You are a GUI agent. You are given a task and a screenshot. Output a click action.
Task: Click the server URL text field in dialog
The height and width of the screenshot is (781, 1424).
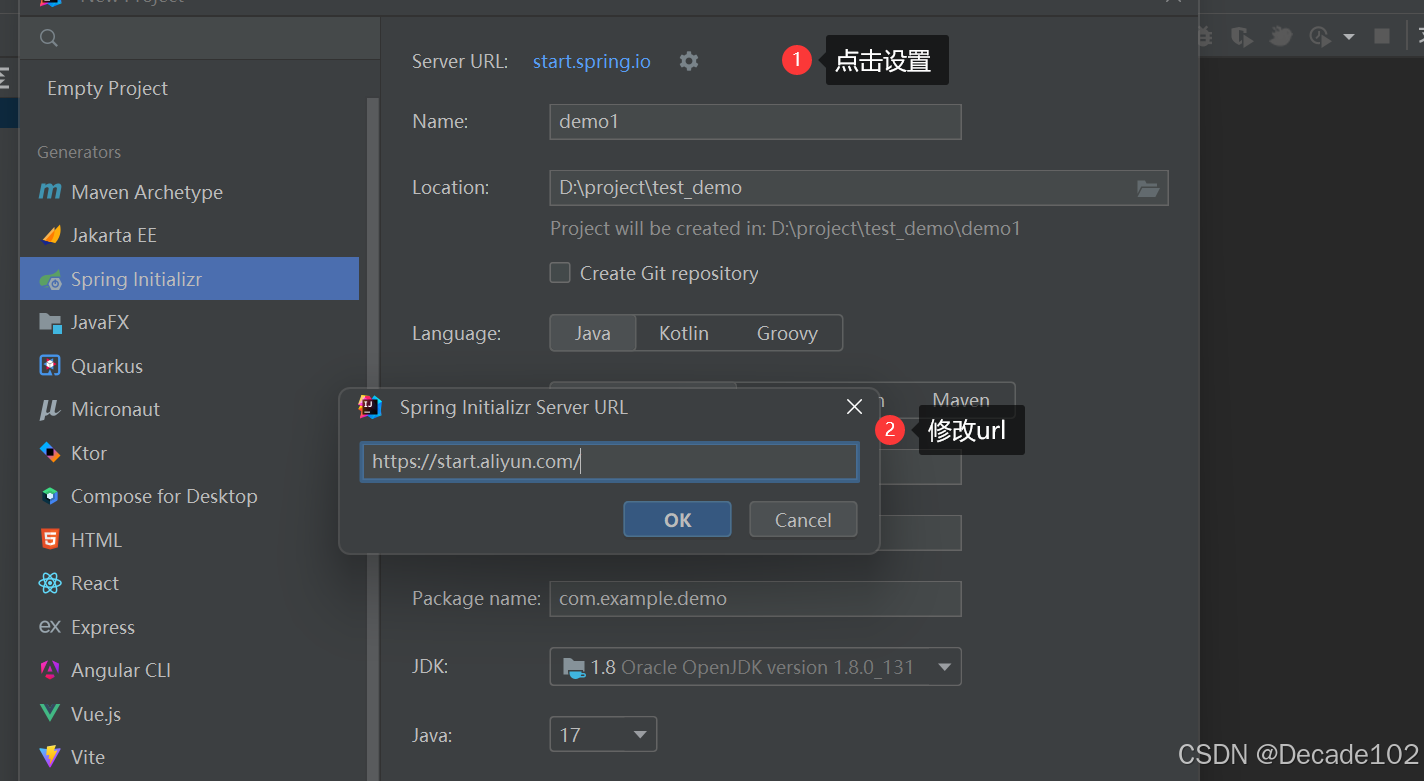(x=609, y=462)
